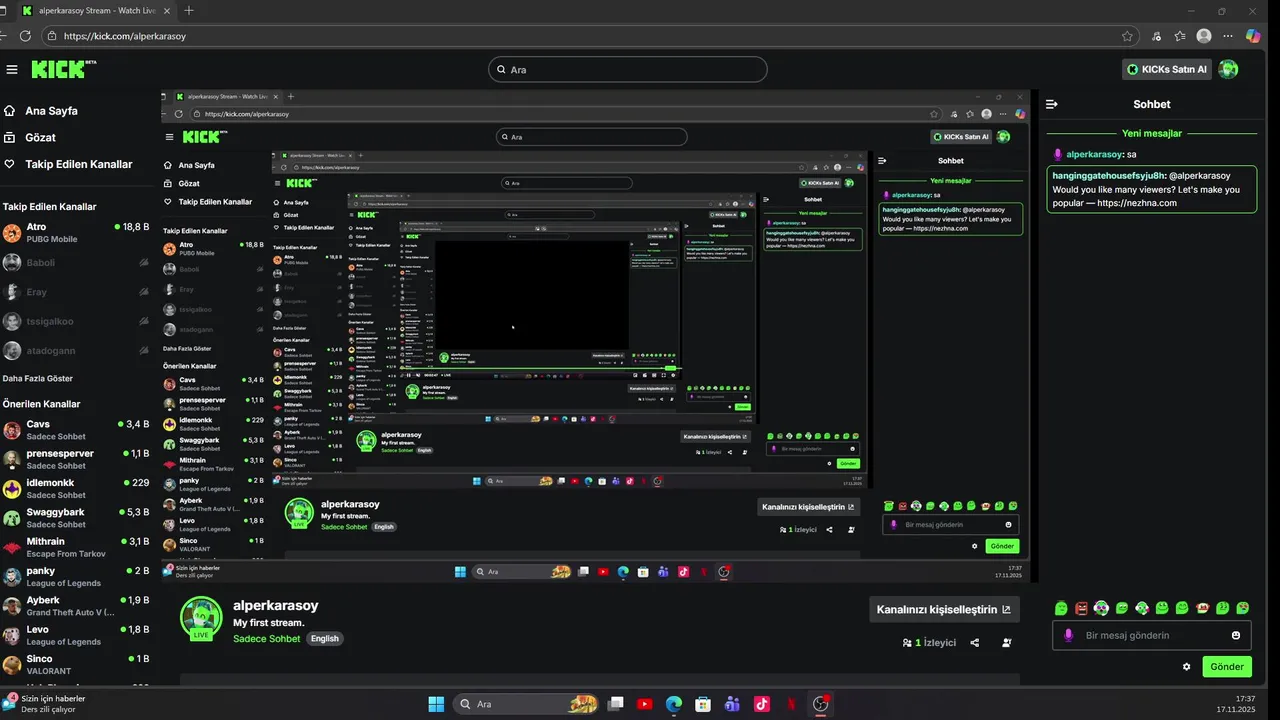This screenshot has height=720, width=1280.
Task: Open atadogann channel in sidebar
Action: pos(76,350)
